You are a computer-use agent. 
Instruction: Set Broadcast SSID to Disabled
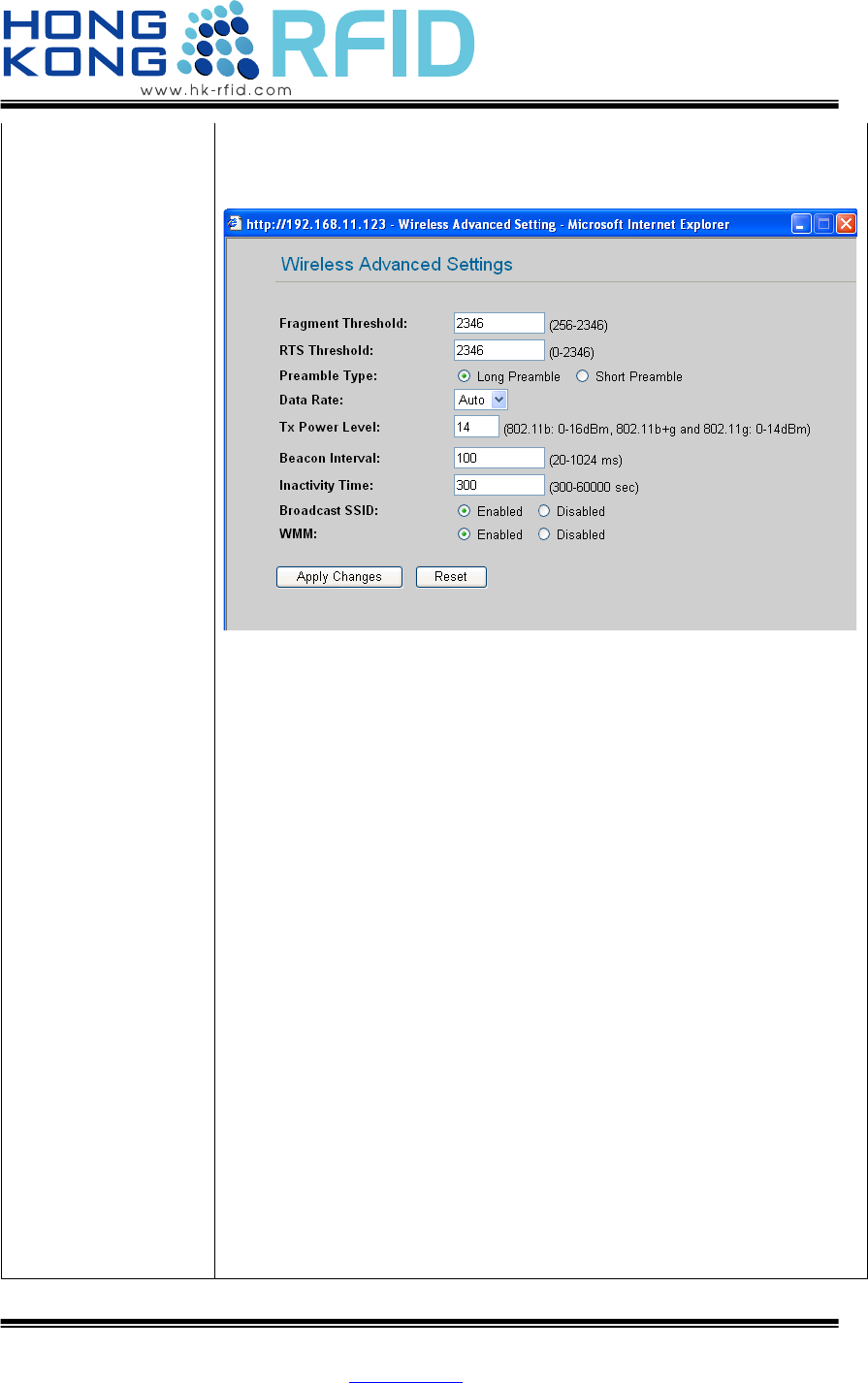click(544, 511)
